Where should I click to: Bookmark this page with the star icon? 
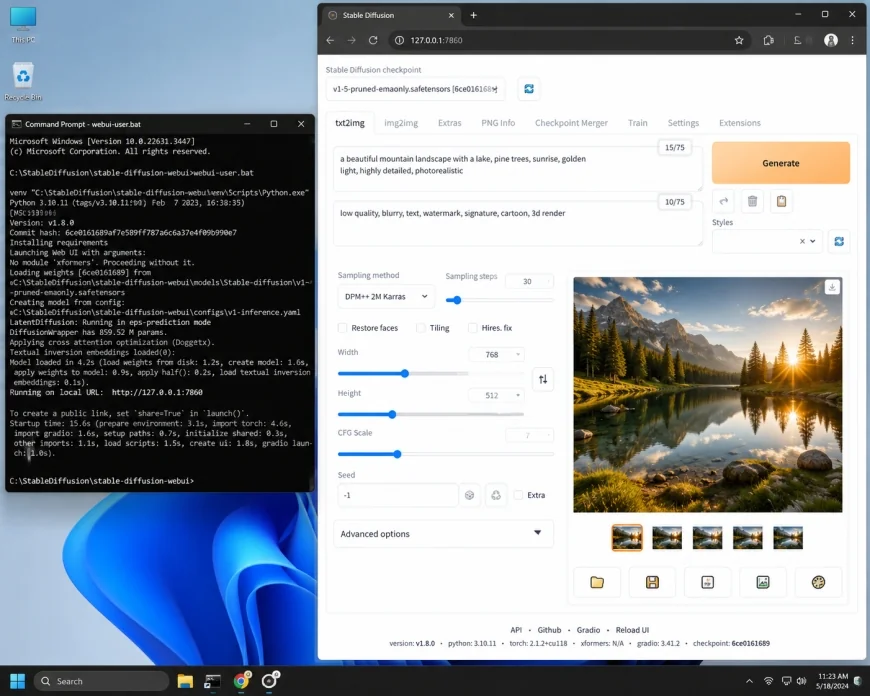click(739, 40)
